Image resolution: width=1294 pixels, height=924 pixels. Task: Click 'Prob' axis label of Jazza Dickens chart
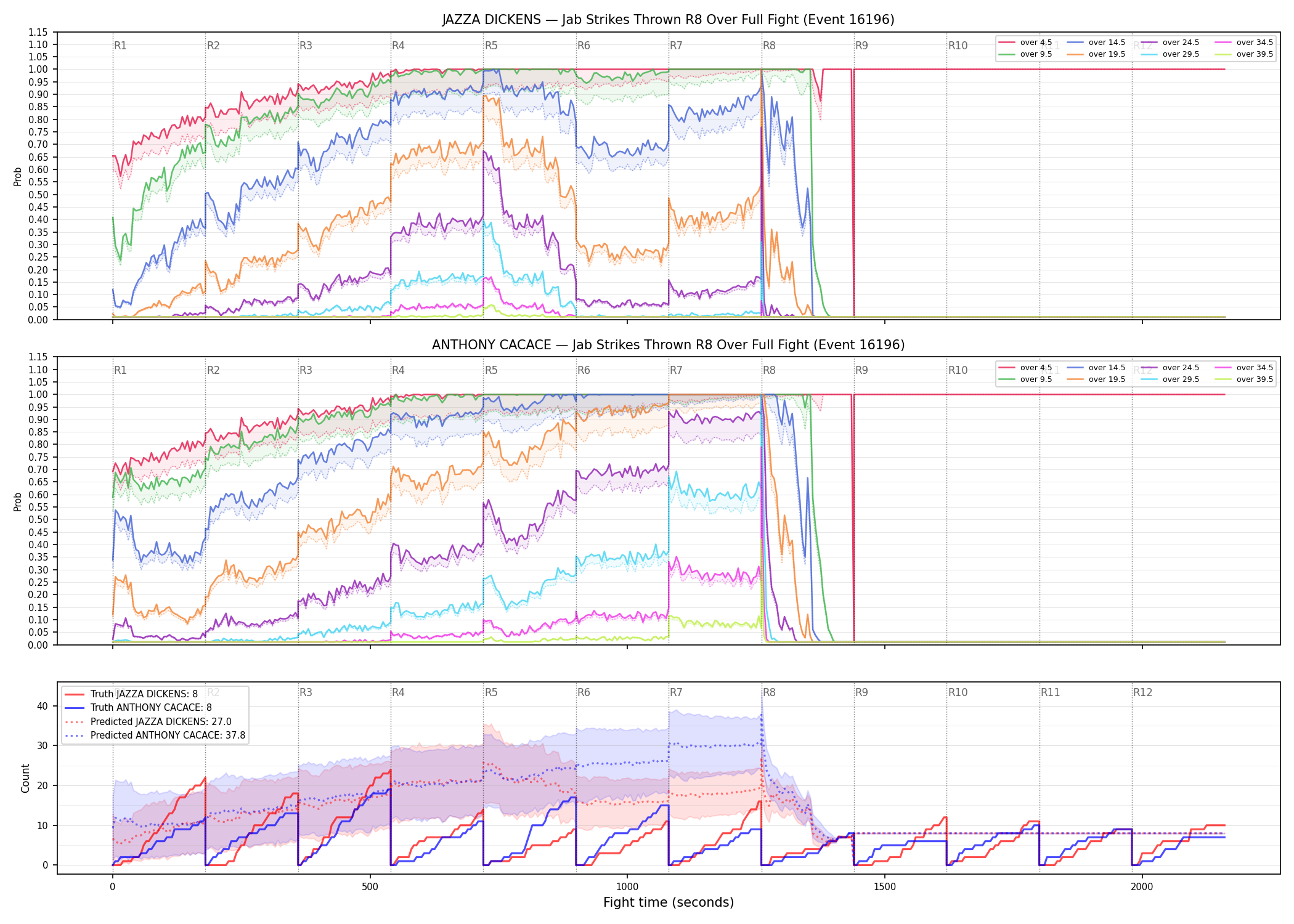pyautogui.click(x=18, y=176)
